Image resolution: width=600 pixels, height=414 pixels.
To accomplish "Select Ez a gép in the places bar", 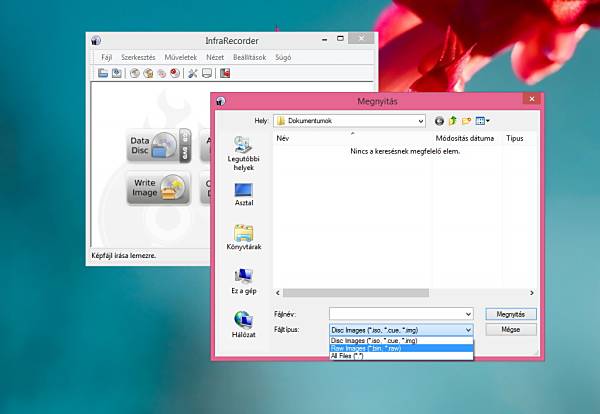I will tap(243, 281).
